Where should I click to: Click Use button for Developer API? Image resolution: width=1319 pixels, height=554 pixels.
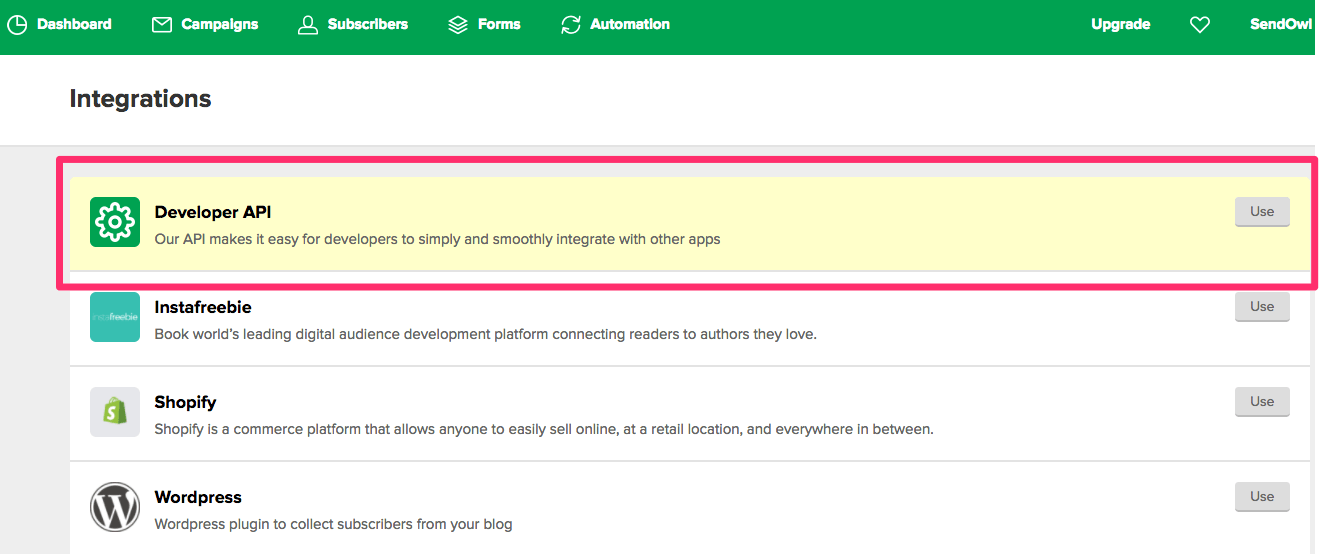coord(1262,212)
